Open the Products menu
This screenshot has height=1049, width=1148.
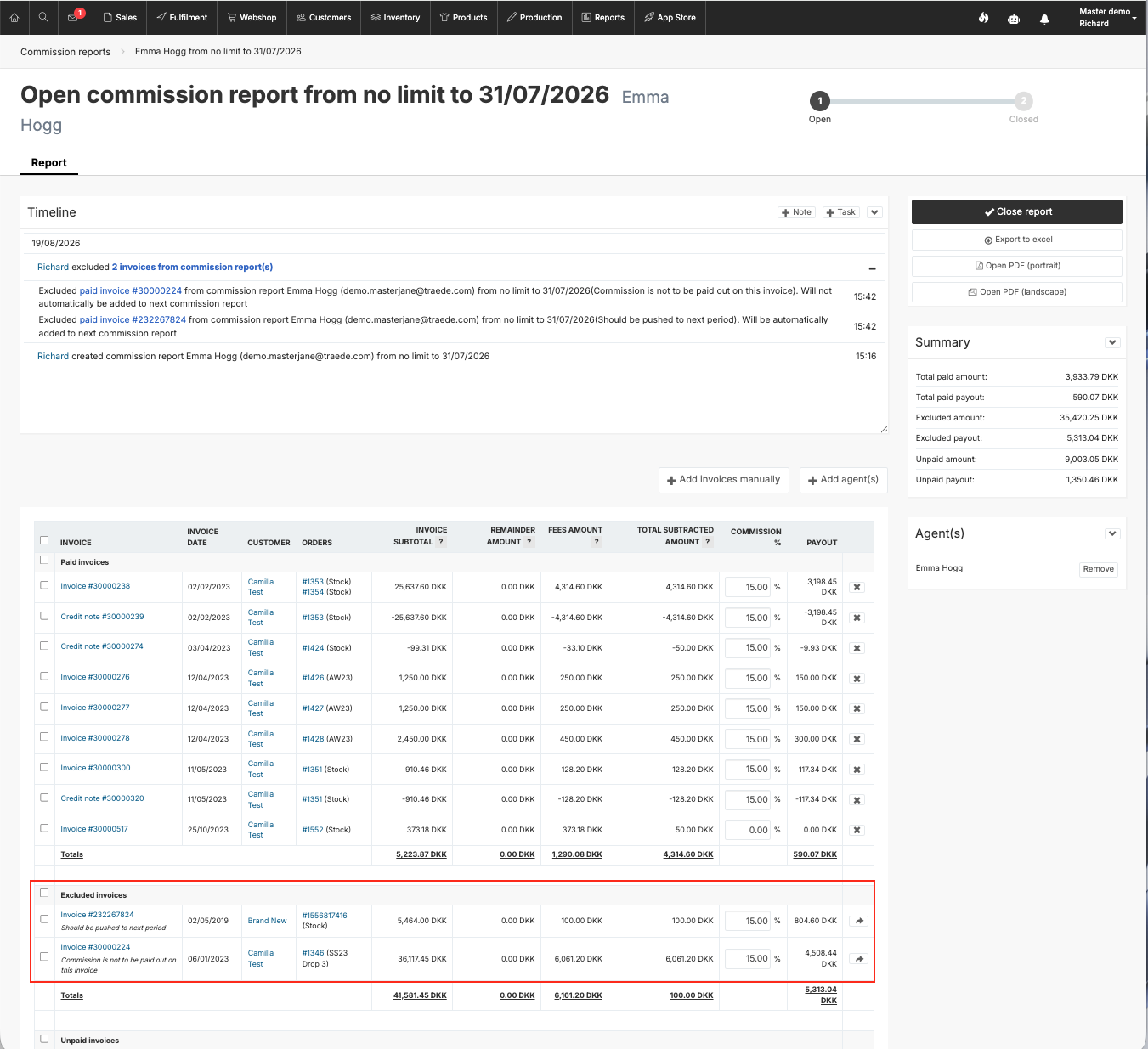click(463, 17)
